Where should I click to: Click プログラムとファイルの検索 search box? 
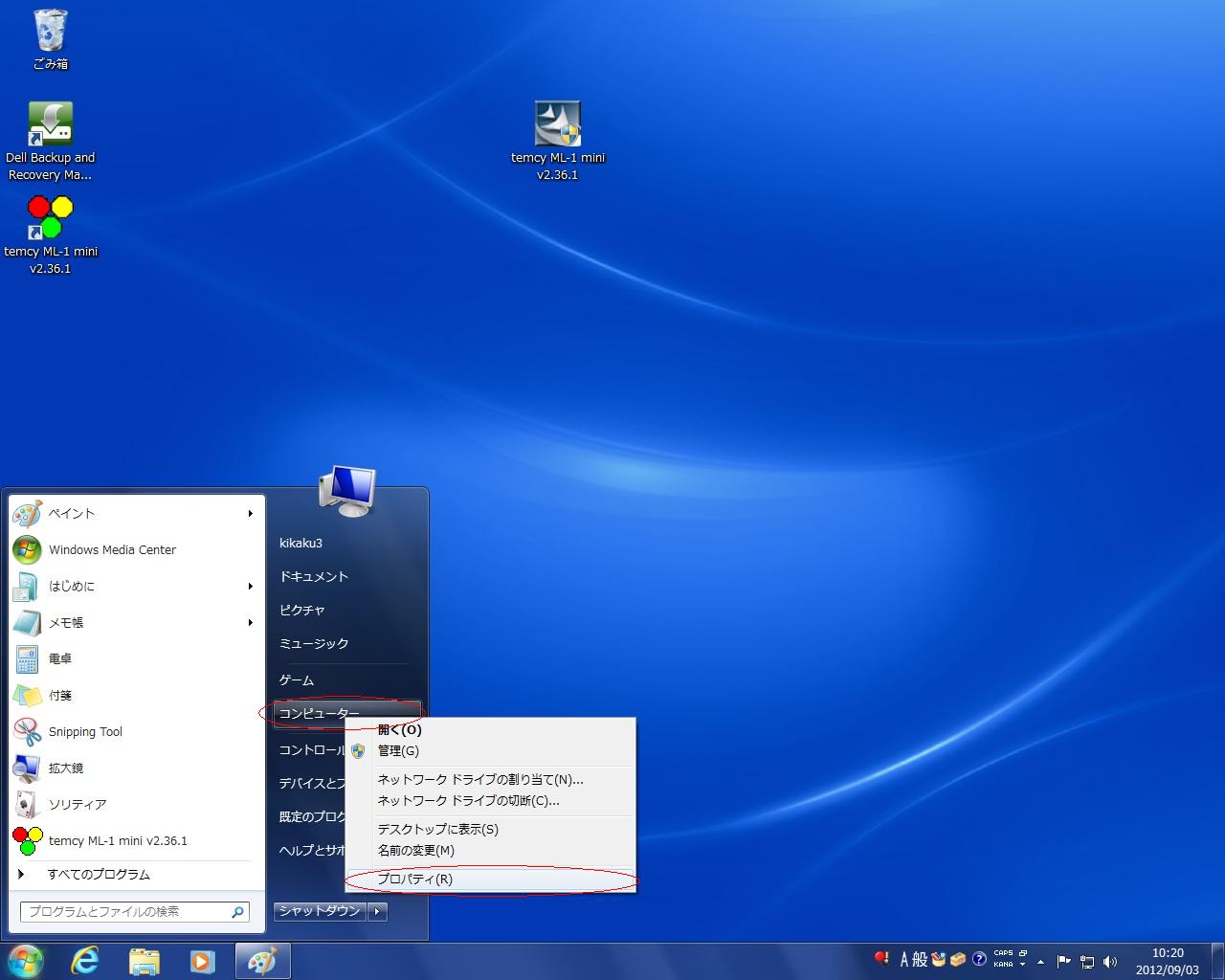pos(135,912)
